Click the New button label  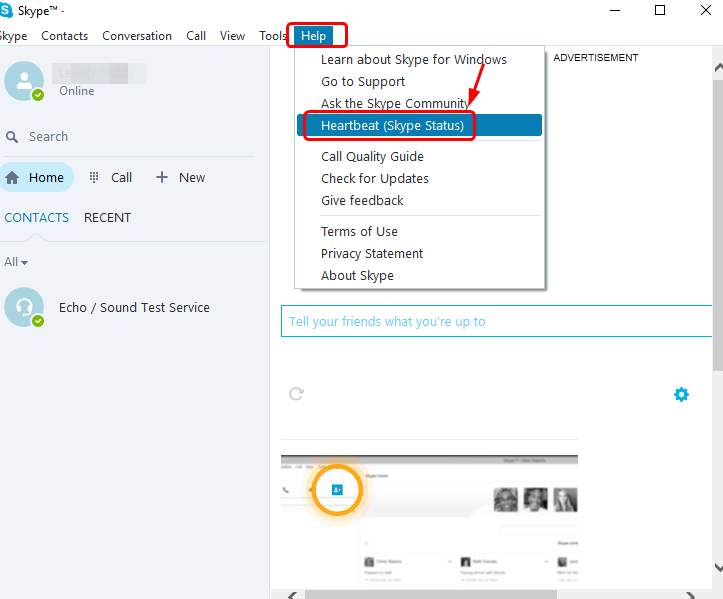point(192,178)
